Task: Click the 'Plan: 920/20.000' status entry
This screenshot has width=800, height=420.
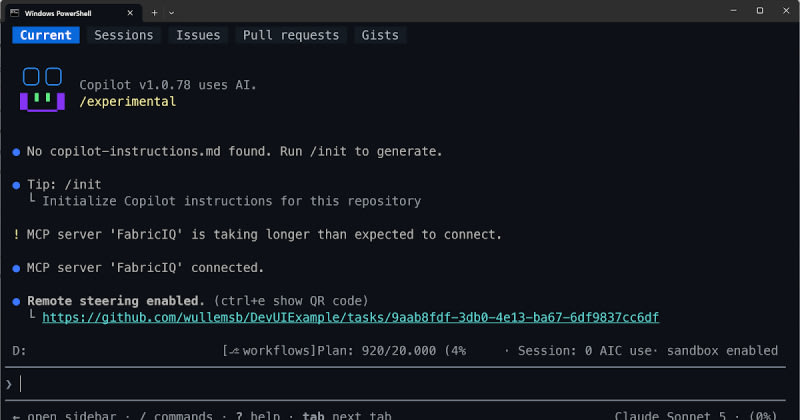Action: (377, 351)
